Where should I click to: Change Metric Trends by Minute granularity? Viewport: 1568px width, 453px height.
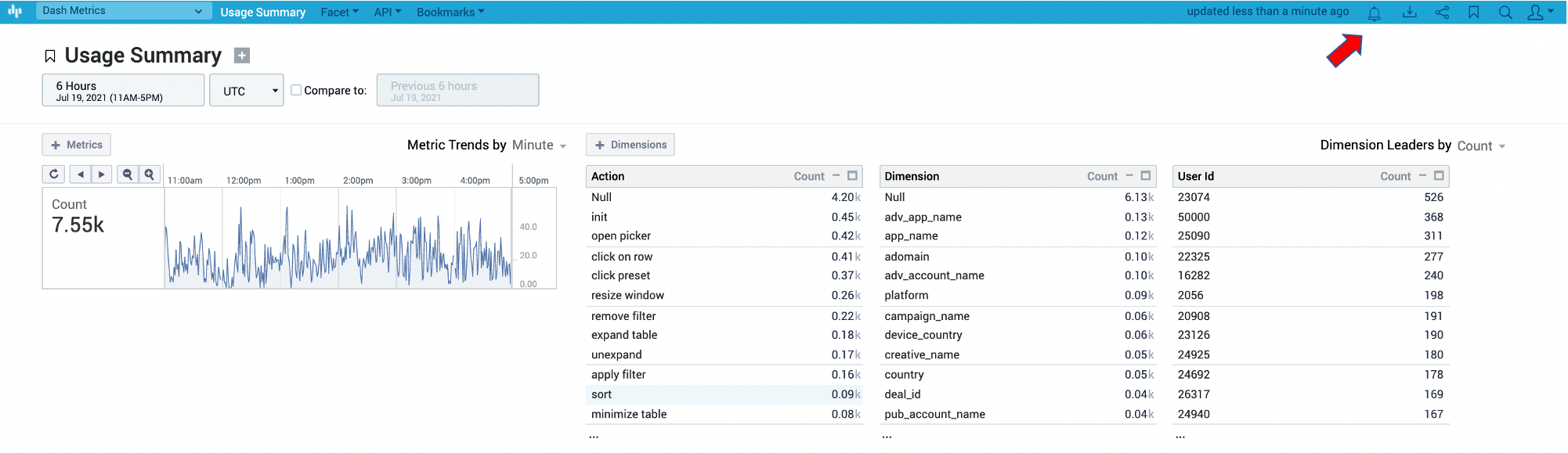(539, 146)
